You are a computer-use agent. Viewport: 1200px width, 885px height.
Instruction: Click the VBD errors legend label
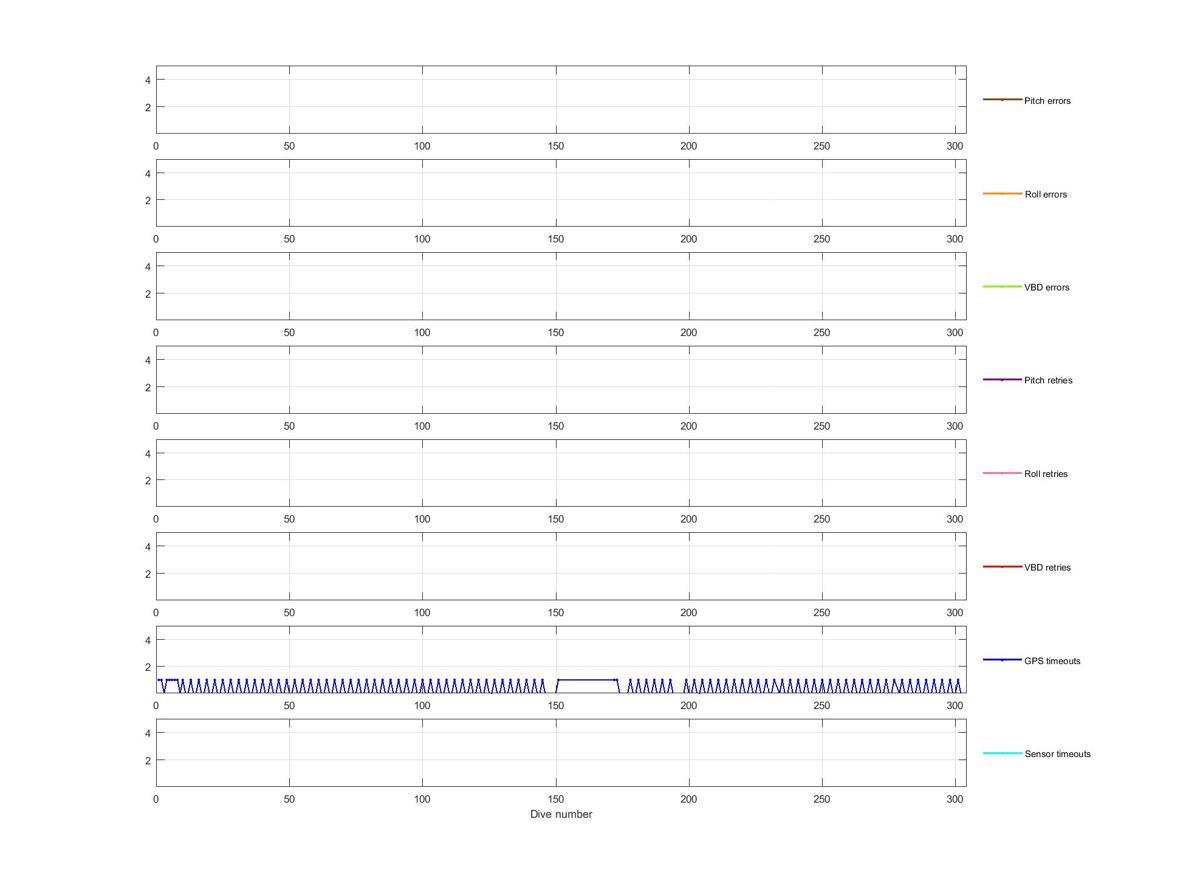point(1046,287)
